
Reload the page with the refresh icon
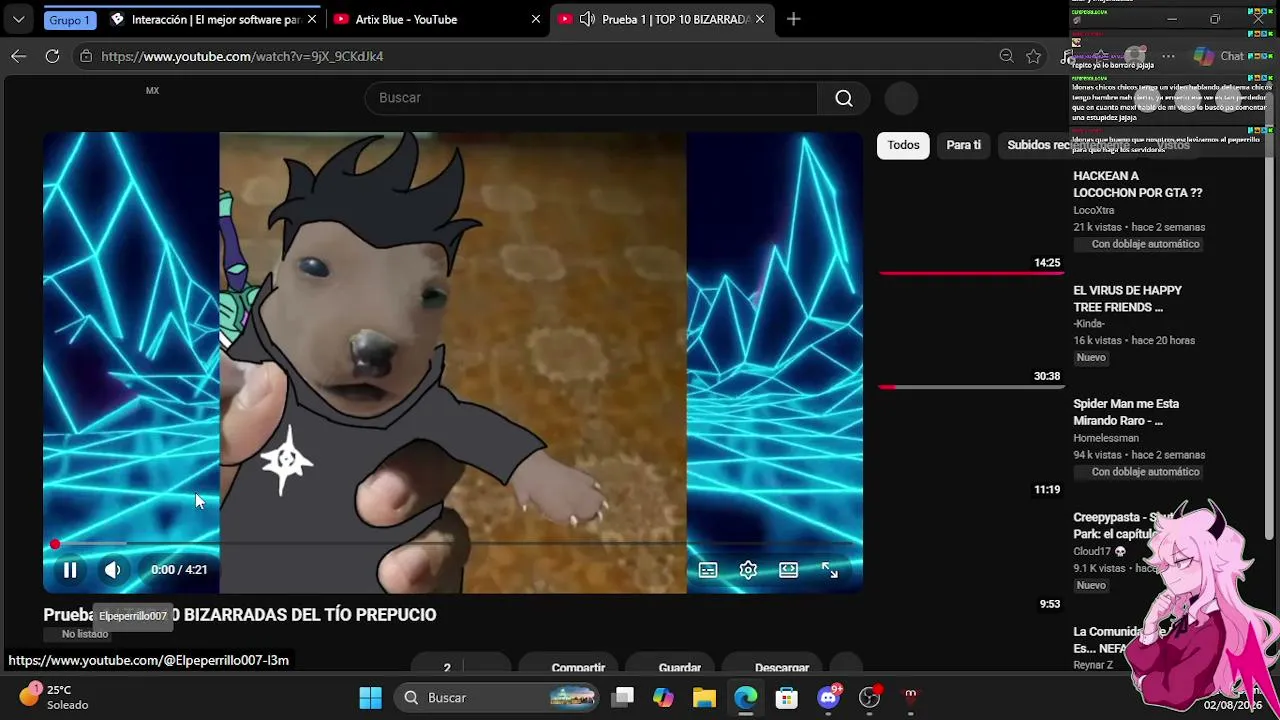53,56
